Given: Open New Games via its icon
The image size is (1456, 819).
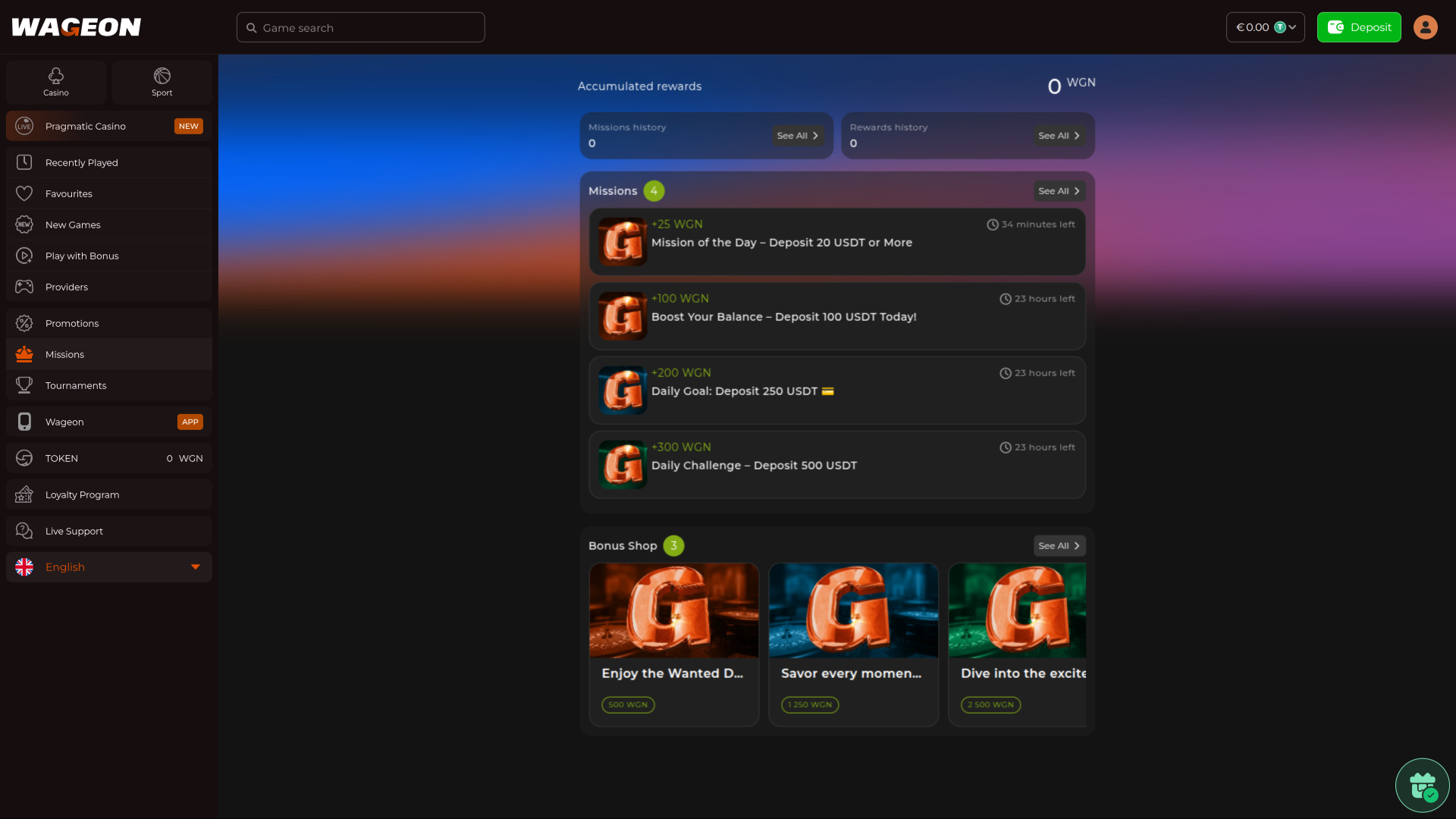Looking at the screenshot, I should point(24,224).
